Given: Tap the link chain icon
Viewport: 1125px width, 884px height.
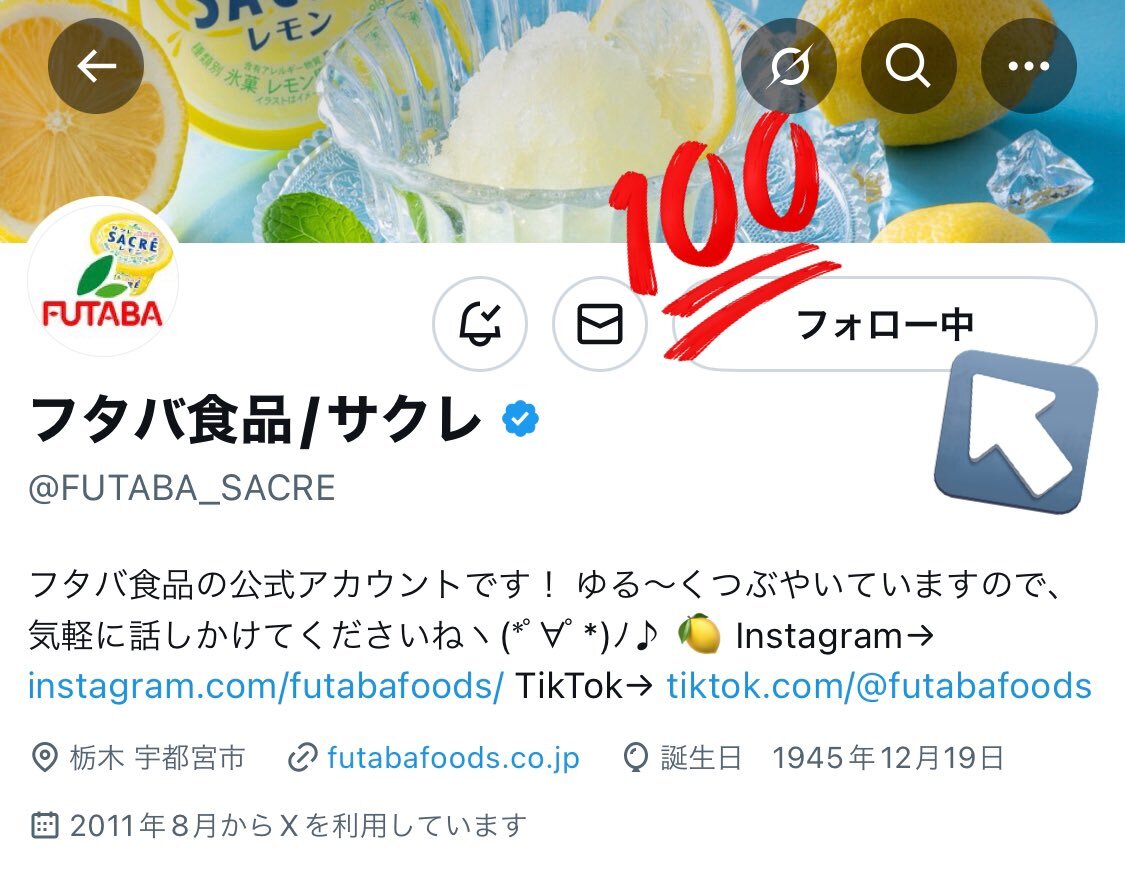Looking at the screenshot, I should [302, 758].
